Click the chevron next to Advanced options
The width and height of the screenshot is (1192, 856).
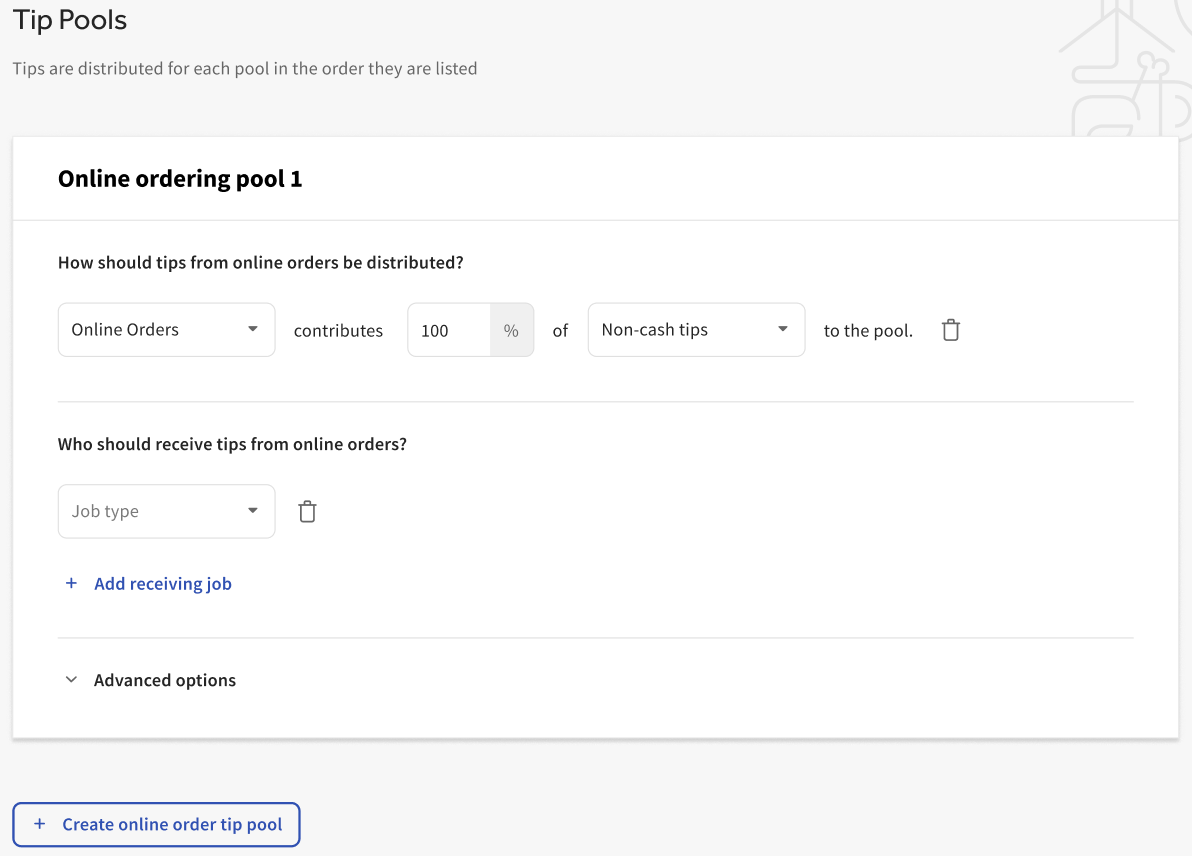pyautogui.click(x=71, y=679)
